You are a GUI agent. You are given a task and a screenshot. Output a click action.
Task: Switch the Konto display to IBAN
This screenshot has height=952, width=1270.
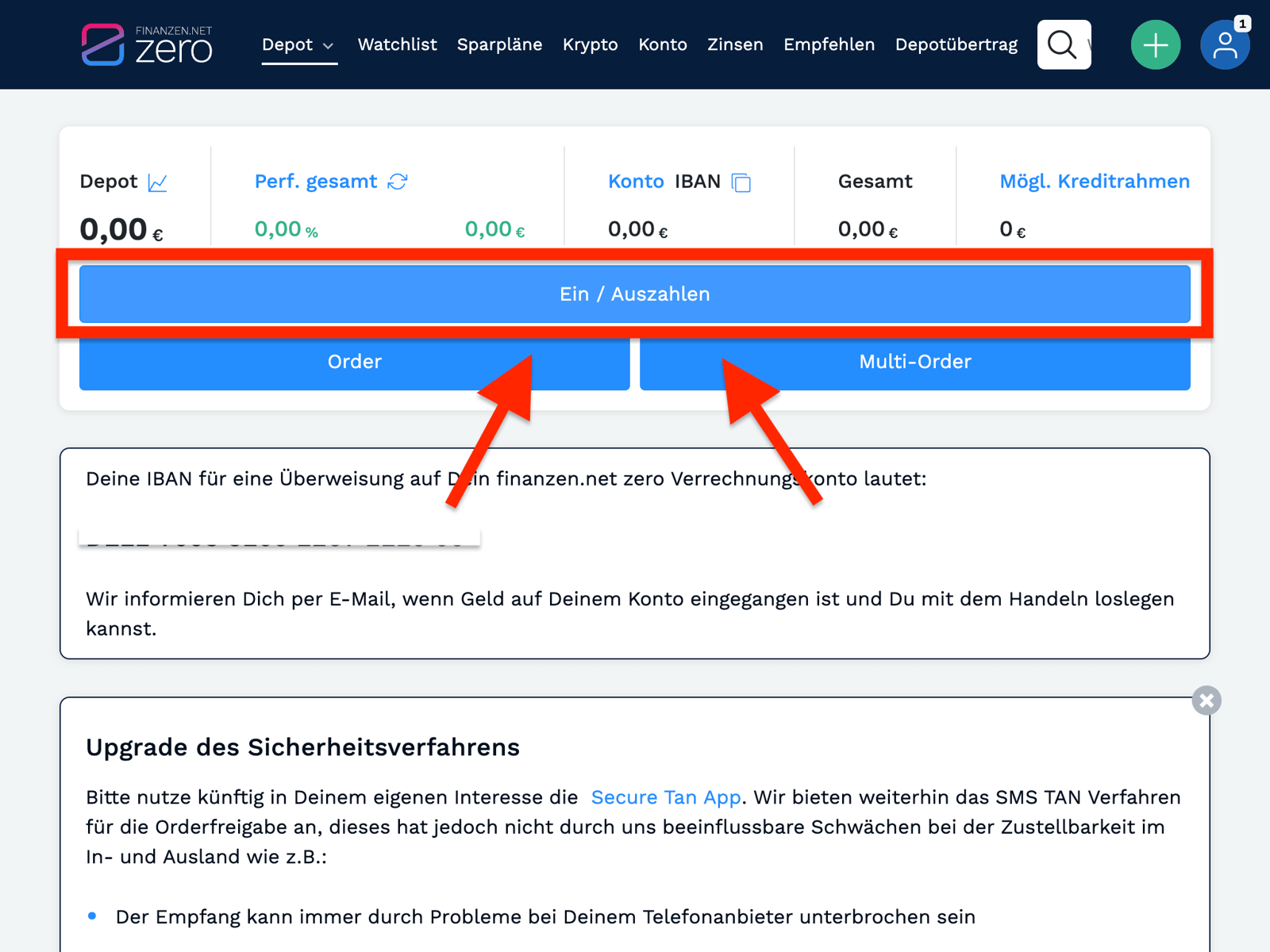[x=697, y=182]
